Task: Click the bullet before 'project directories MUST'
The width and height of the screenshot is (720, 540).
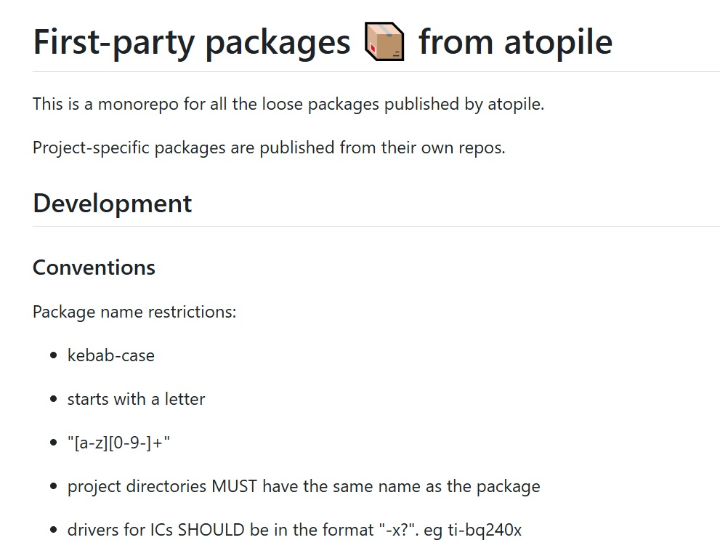Action: point(53,487)
